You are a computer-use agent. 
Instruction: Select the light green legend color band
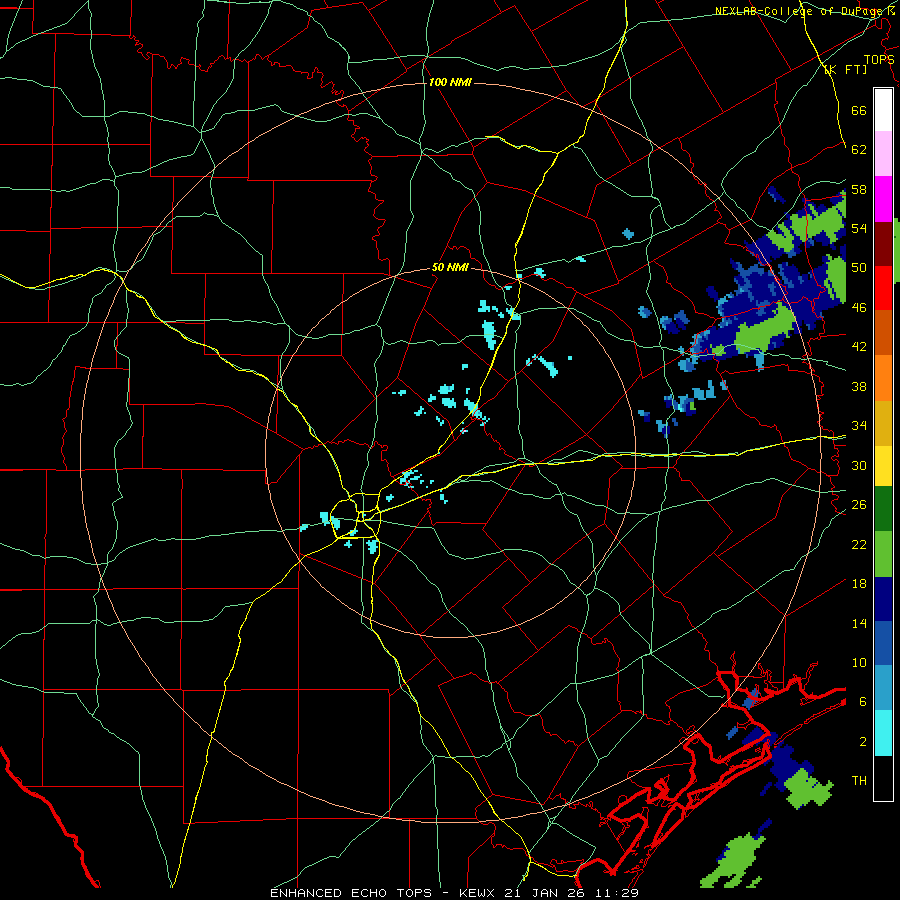click(x=883, y=554)
